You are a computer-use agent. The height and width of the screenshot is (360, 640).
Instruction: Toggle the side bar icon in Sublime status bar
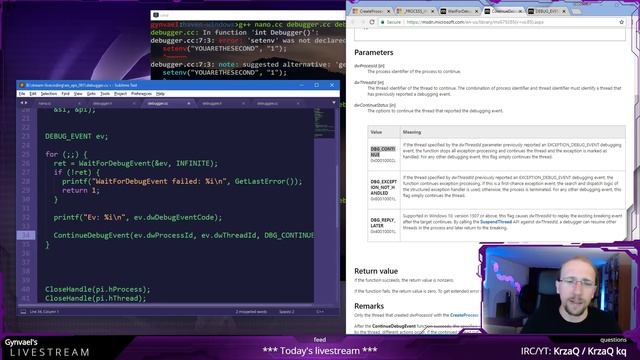click(x=23, y=311)
